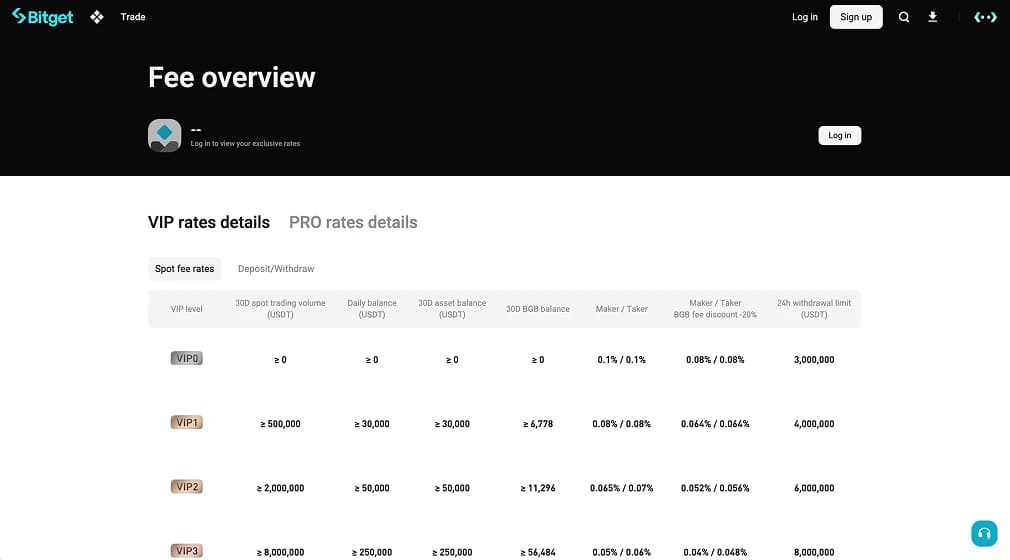This screenshot has width=1010, height=560.
Task: Click the 30D spot trading volume header
Action: coord(280,309)
